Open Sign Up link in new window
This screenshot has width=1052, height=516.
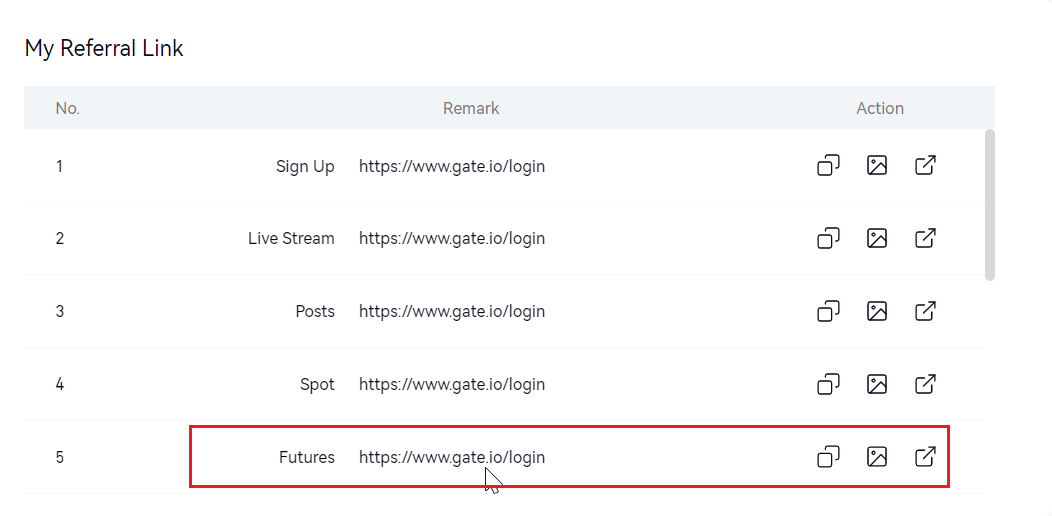(926, 166)
